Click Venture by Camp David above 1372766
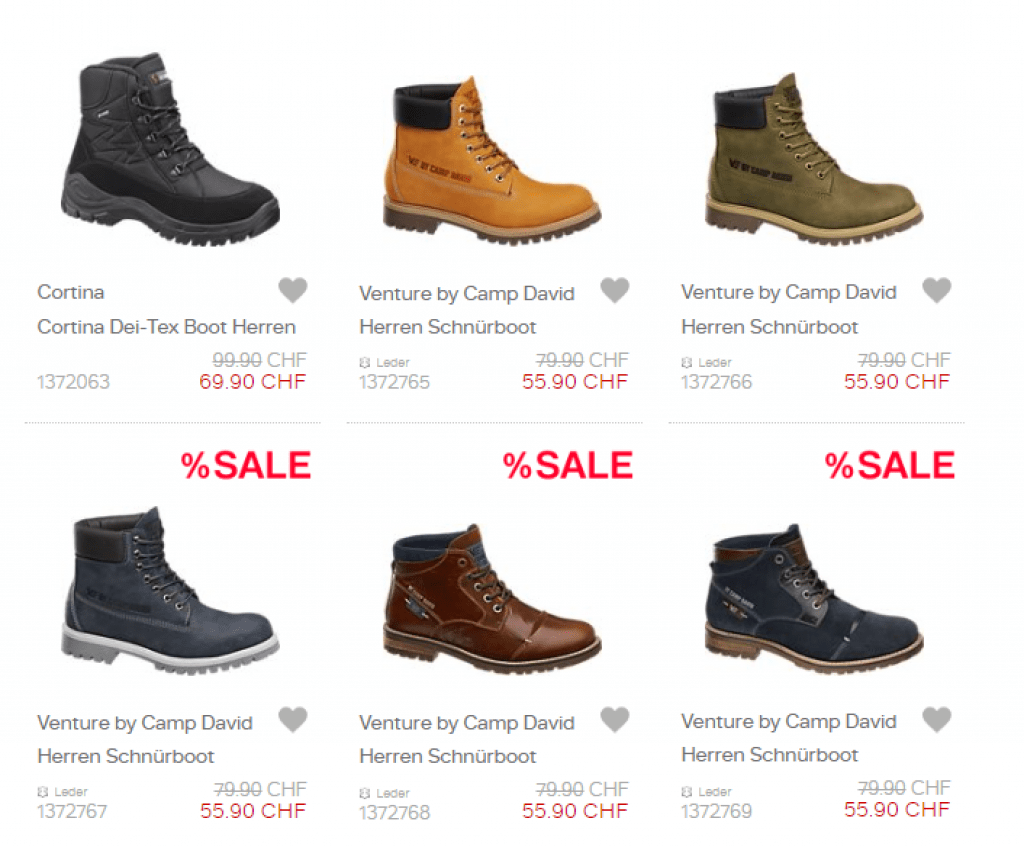 coord(789,292)
